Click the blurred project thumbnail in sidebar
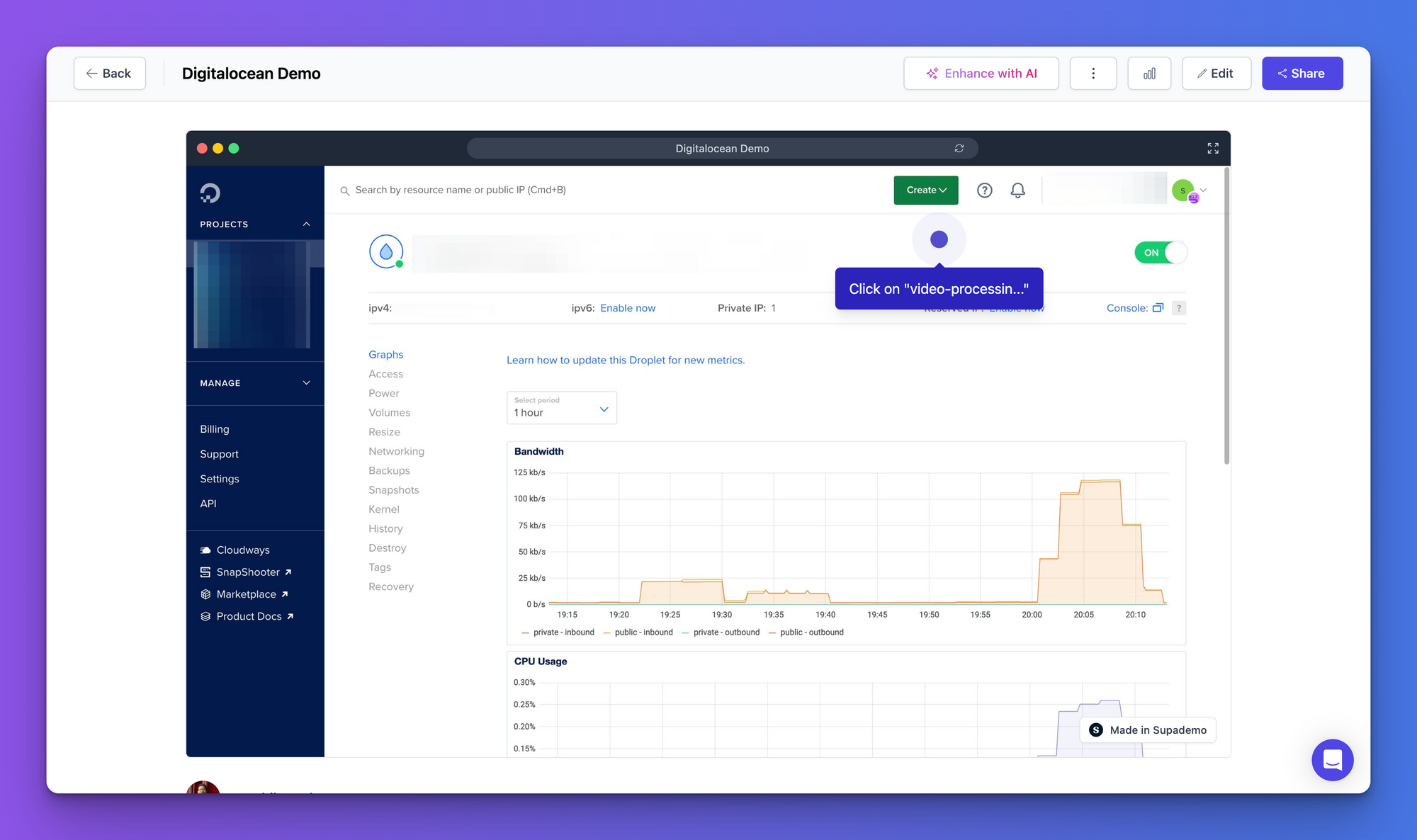The image size is (1417, 840). [253, 295]
